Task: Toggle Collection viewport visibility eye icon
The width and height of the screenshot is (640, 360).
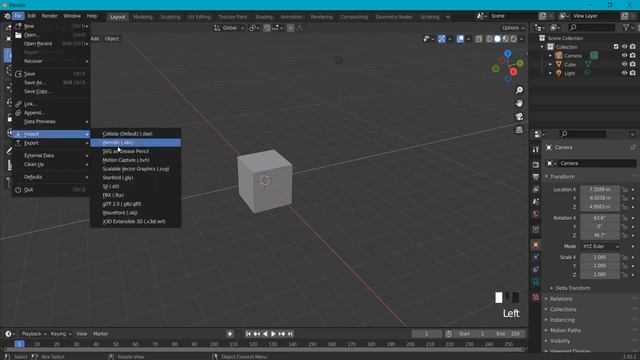Action: tap(624, 47)
